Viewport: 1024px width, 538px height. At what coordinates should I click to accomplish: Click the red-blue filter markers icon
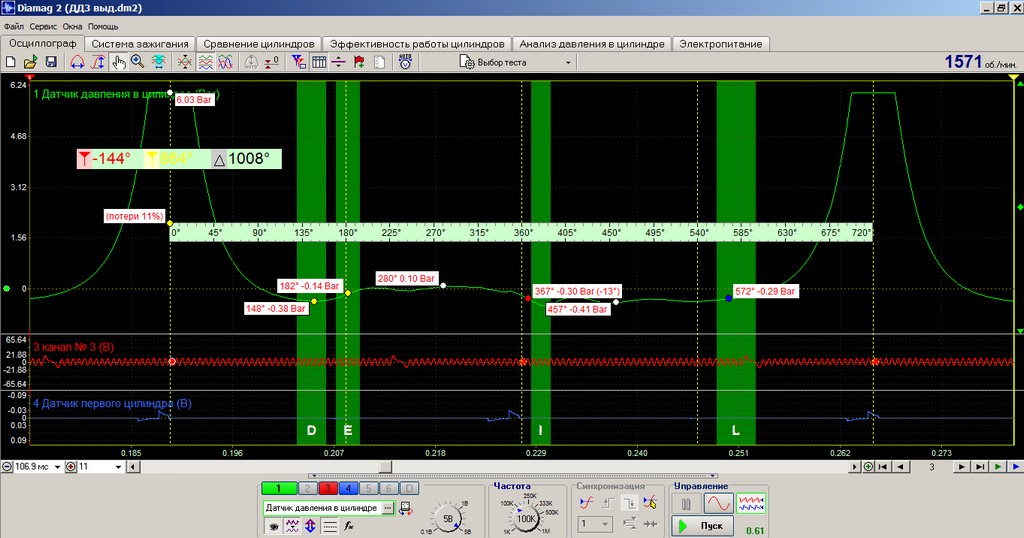pyautogui.click(x=298, y=62)
